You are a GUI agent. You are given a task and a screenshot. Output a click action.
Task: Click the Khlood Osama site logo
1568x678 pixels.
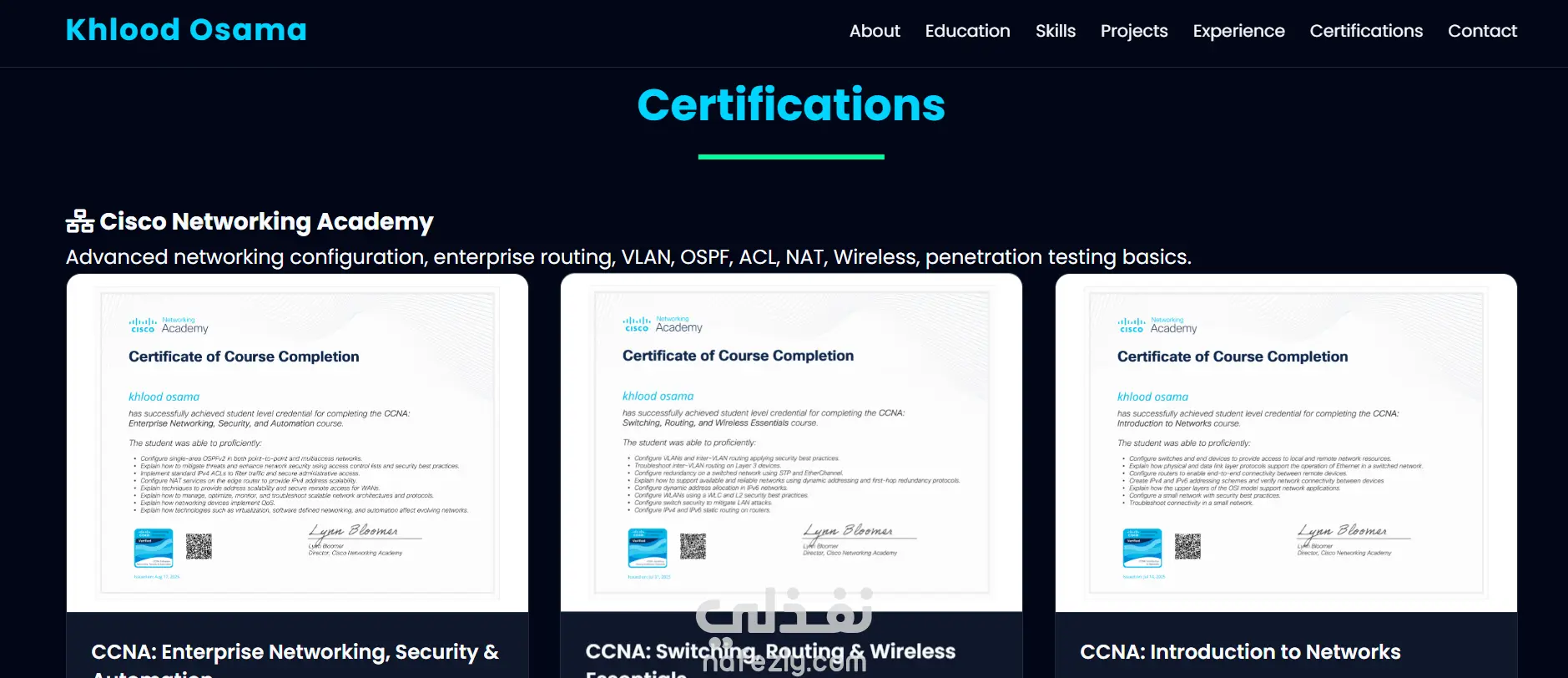[186, 30]
